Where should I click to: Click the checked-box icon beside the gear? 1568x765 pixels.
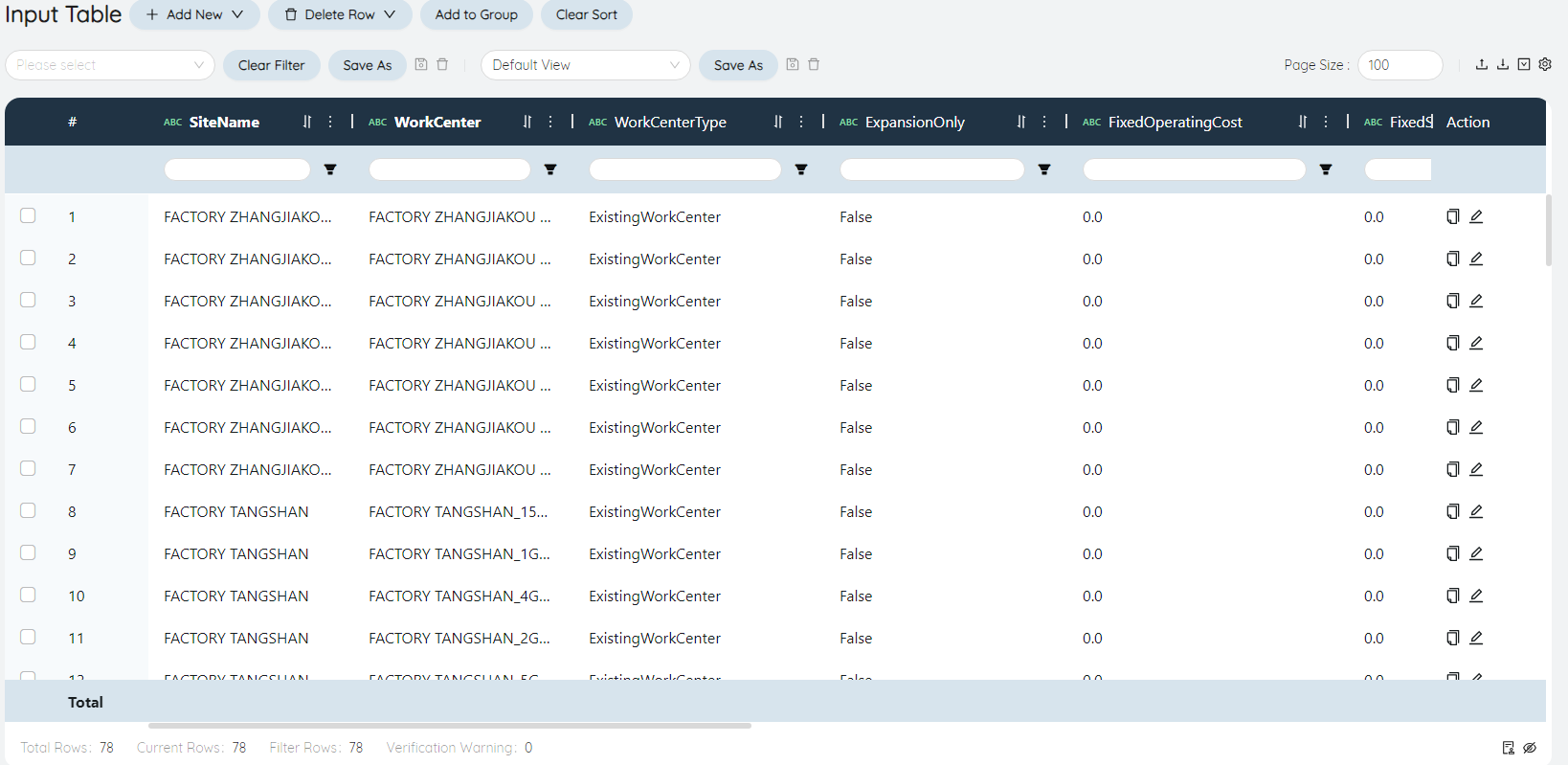coord(1523,64)
